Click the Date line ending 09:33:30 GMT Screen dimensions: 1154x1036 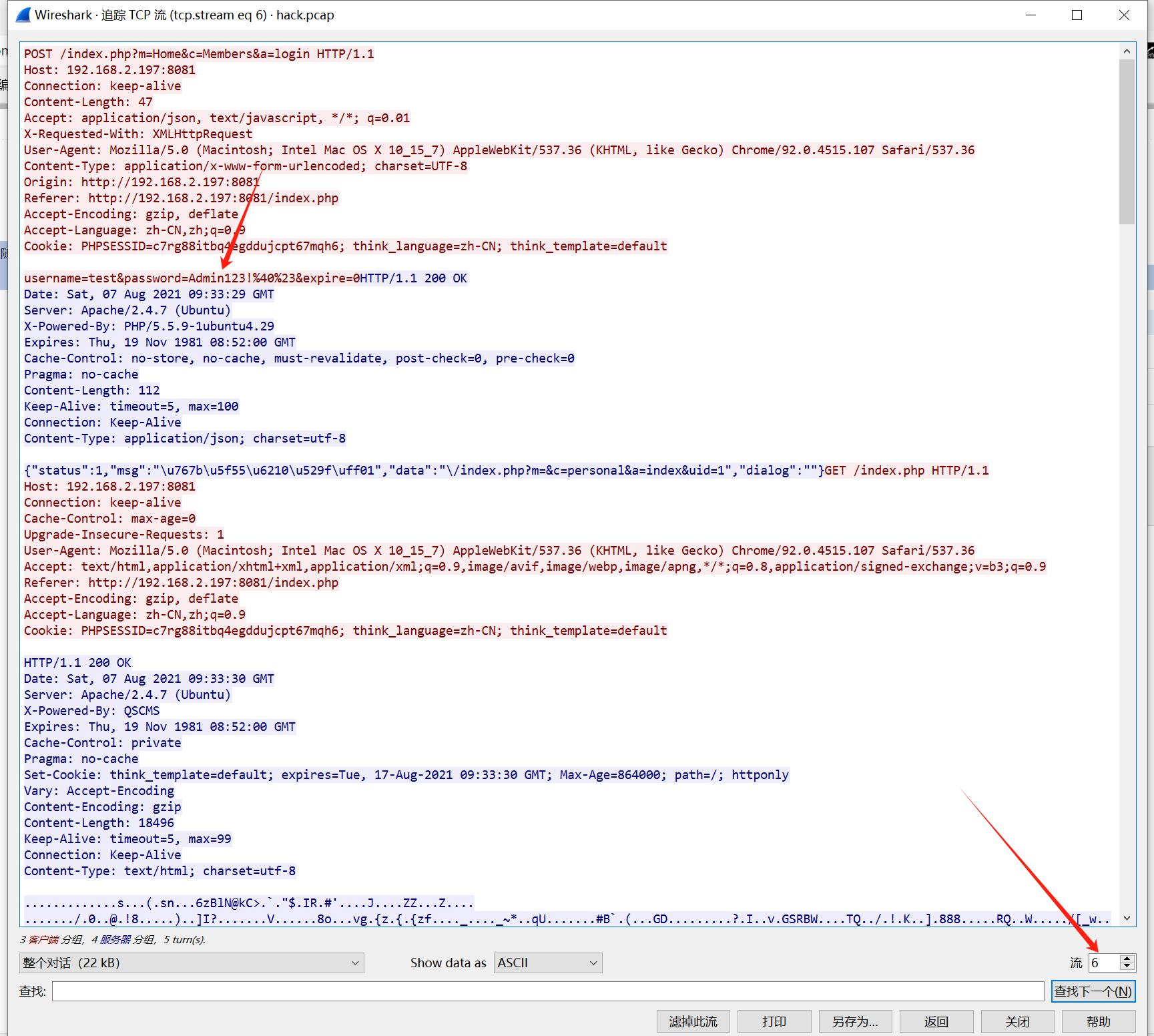(x=149, y=679)
